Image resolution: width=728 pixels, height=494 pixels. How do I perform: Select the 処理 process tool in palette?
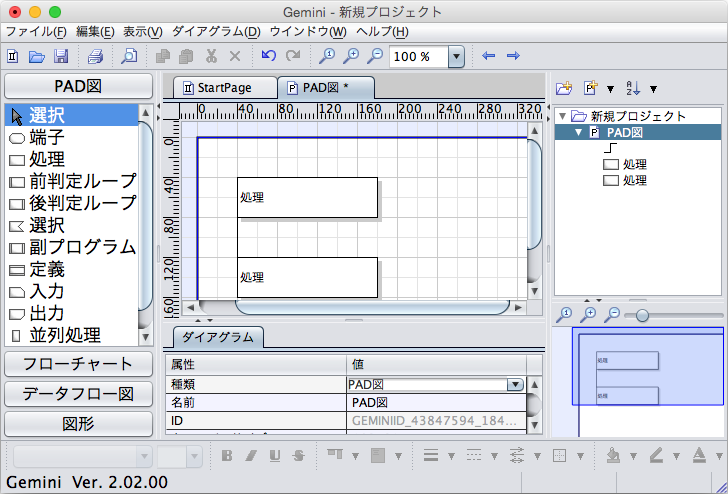click(x=72, y=159)
